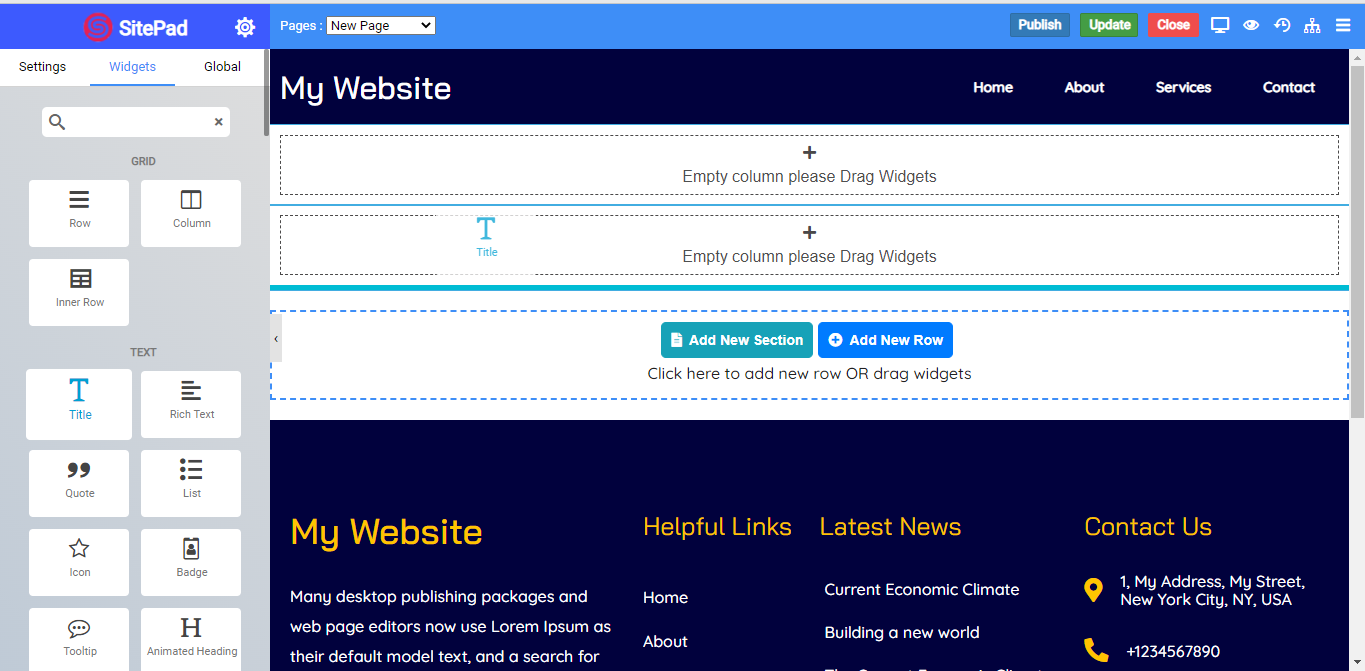The height and width of the screenshot is (671, 1365).
Task: Select the List widget
Action: [191, 482]
